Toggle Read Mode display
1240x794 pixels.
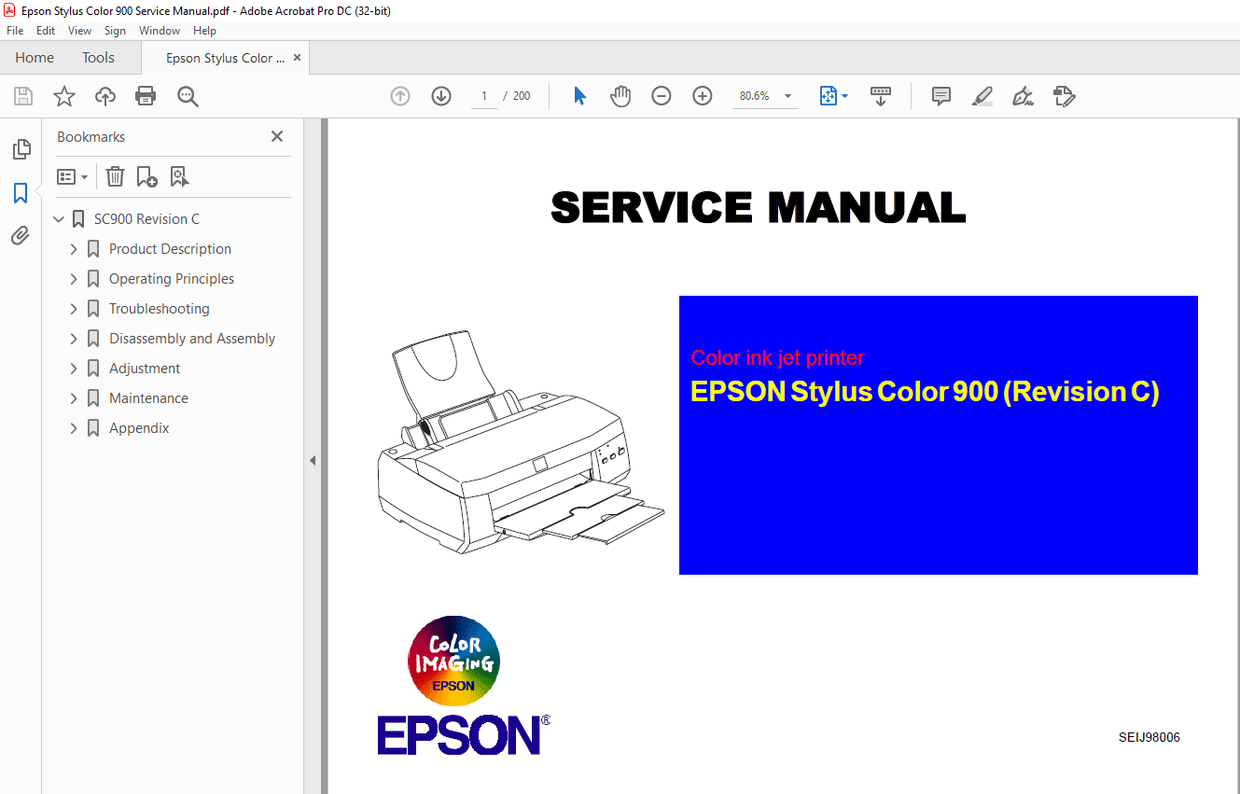pyautogui.click(x=881, y=95)
